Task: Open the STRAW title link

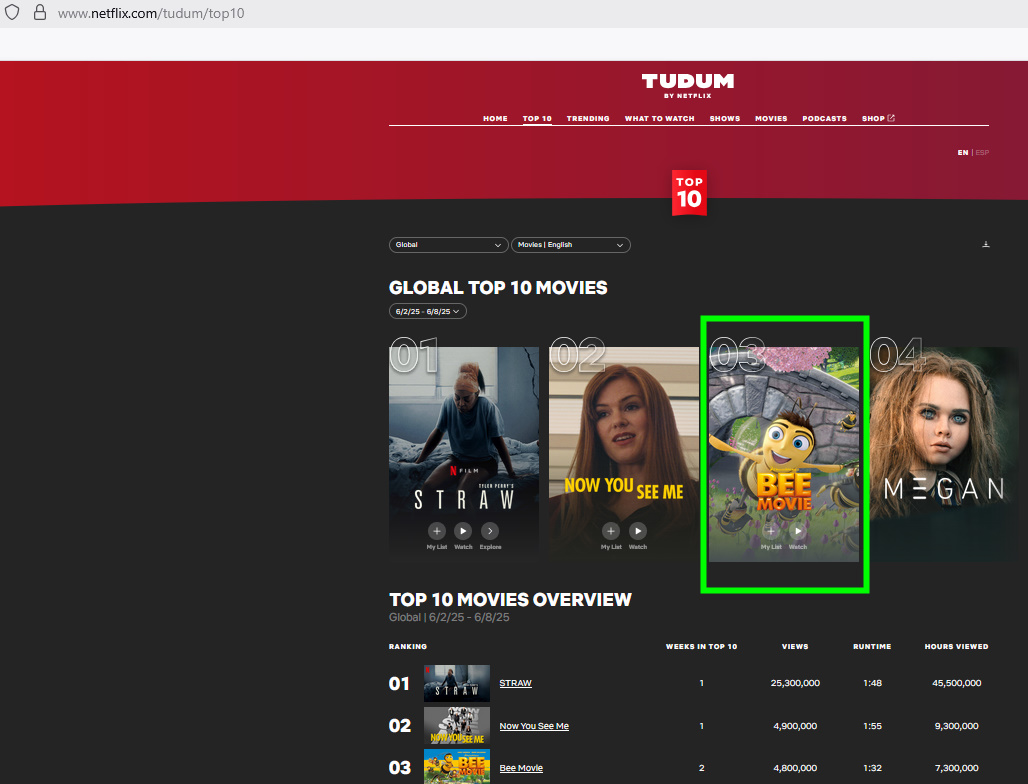Action: tap(515, 683)
